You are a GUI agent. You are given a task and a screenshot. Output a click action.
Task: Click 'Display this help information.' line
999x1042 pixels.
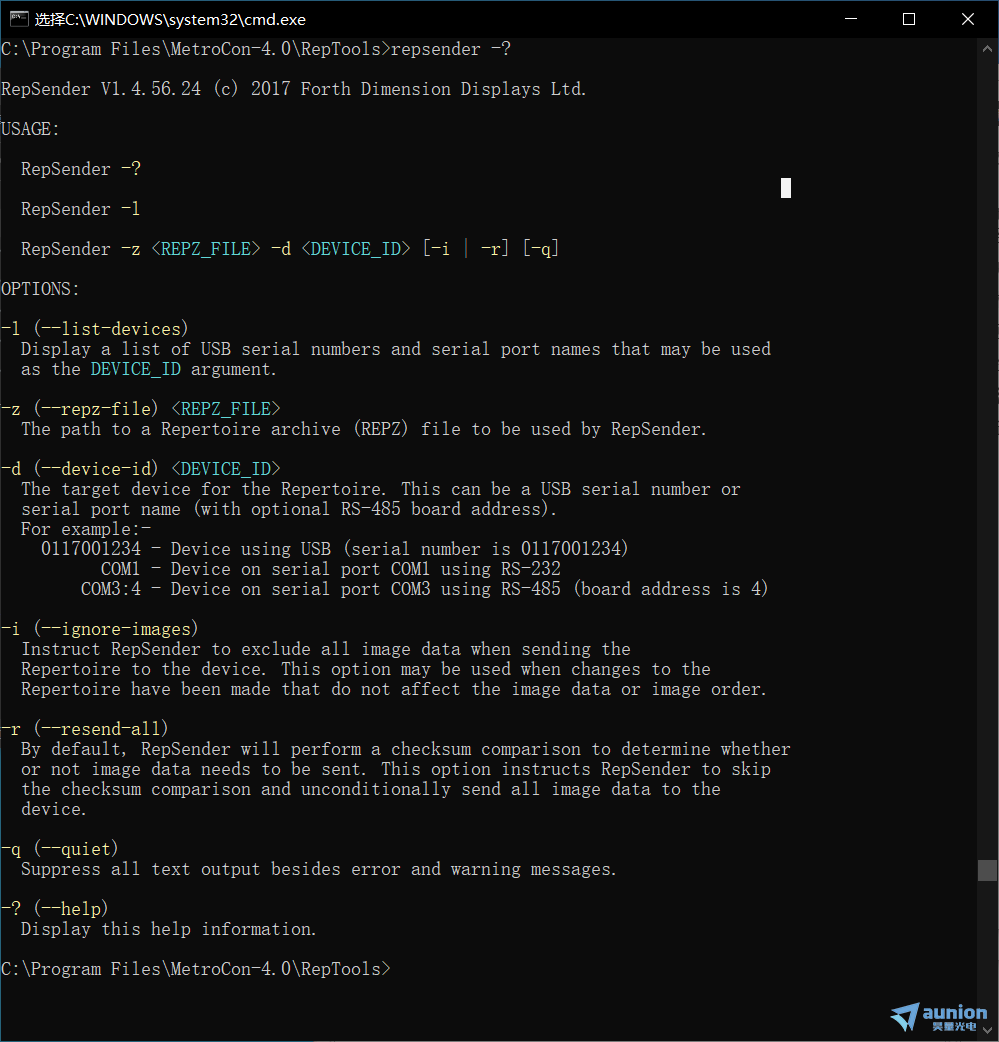point(169,929)
